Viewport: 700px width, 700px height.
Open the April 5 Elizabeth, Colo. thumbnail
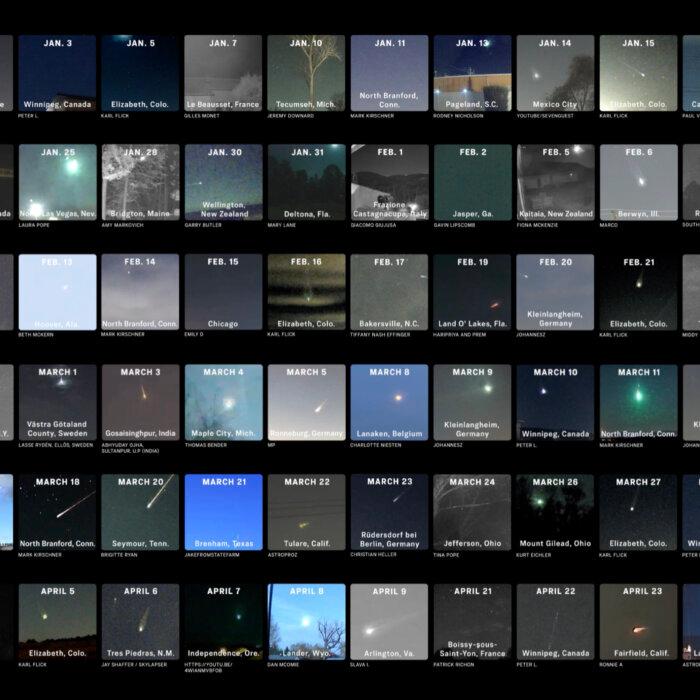click(x=58, y=622)
